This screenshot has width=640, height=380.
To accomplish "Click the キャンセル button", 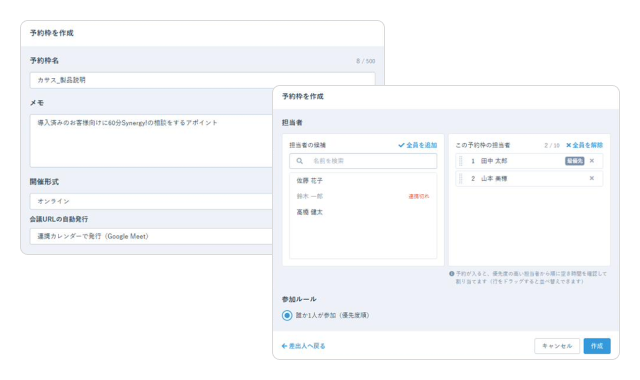I will tap(557, 346).
